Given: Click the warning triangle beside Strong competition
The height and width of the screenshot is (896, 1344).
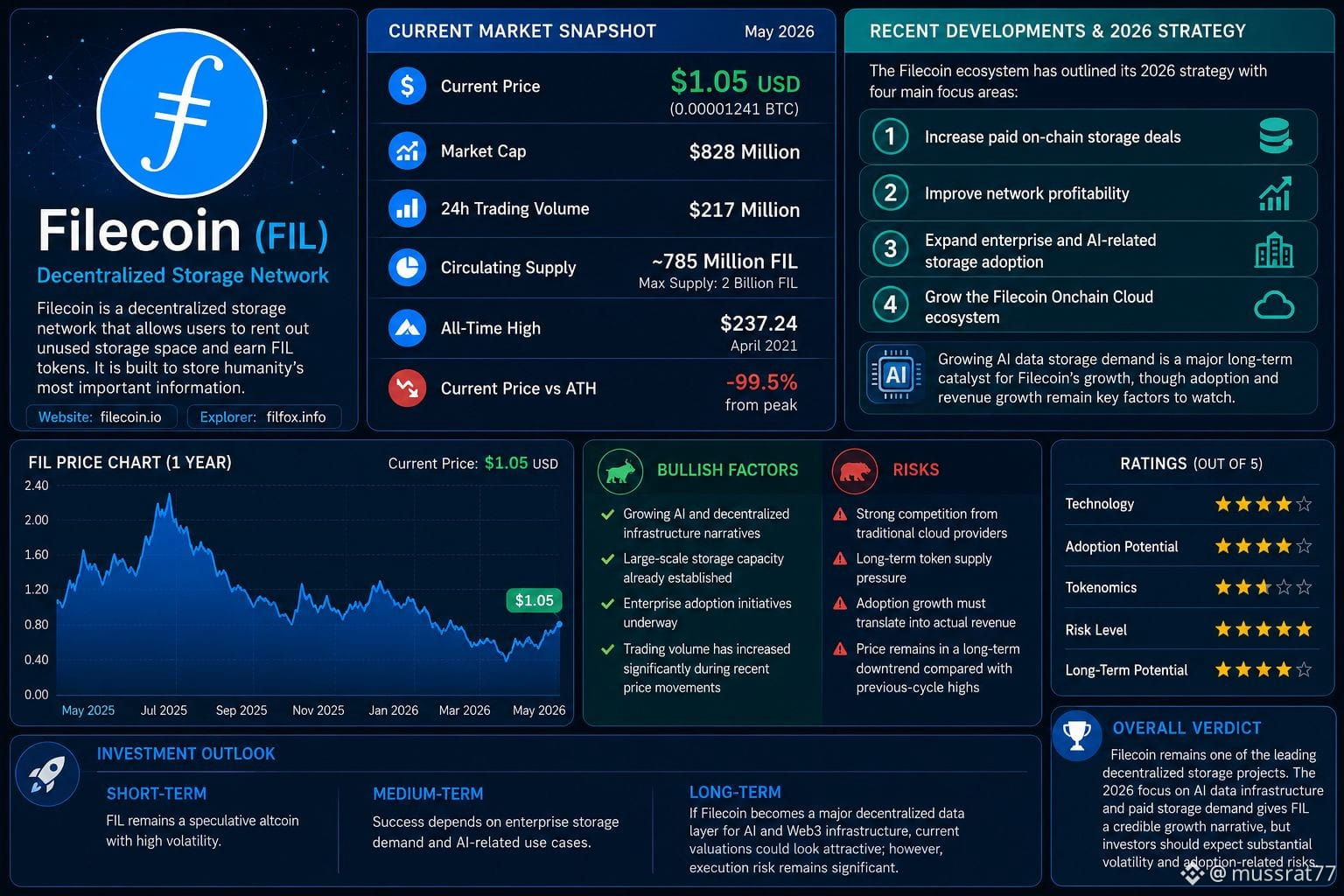Looking at the screenshot, I should (x=840, y=514).
